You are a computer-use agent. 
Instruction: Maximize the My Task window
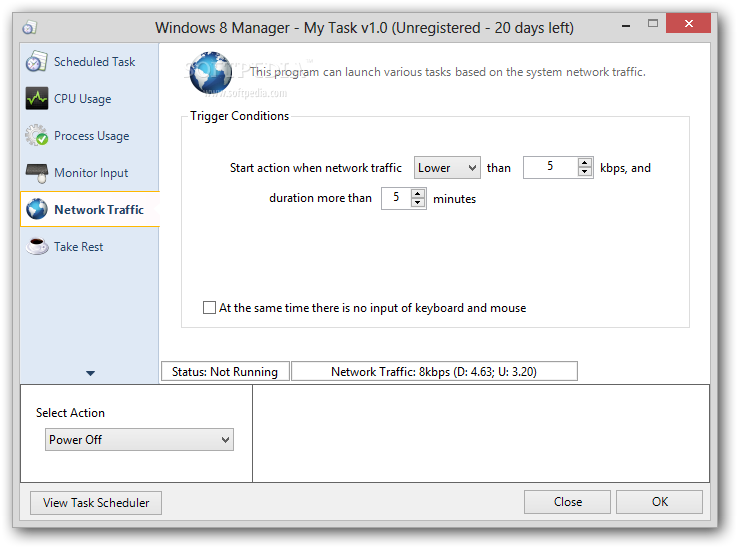(x=653, y=24)
